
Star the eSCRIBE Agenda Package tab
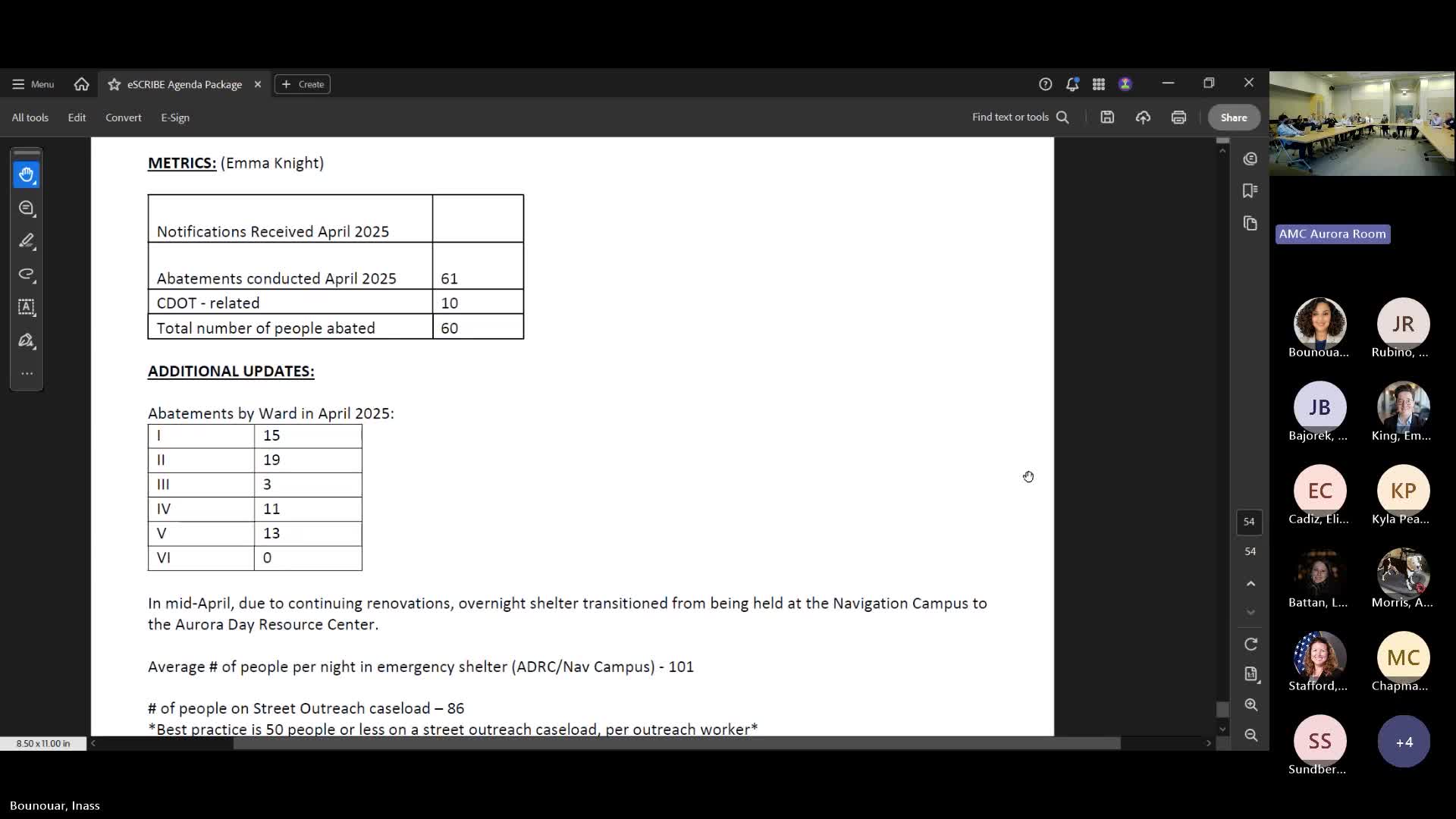coord(114,84)
